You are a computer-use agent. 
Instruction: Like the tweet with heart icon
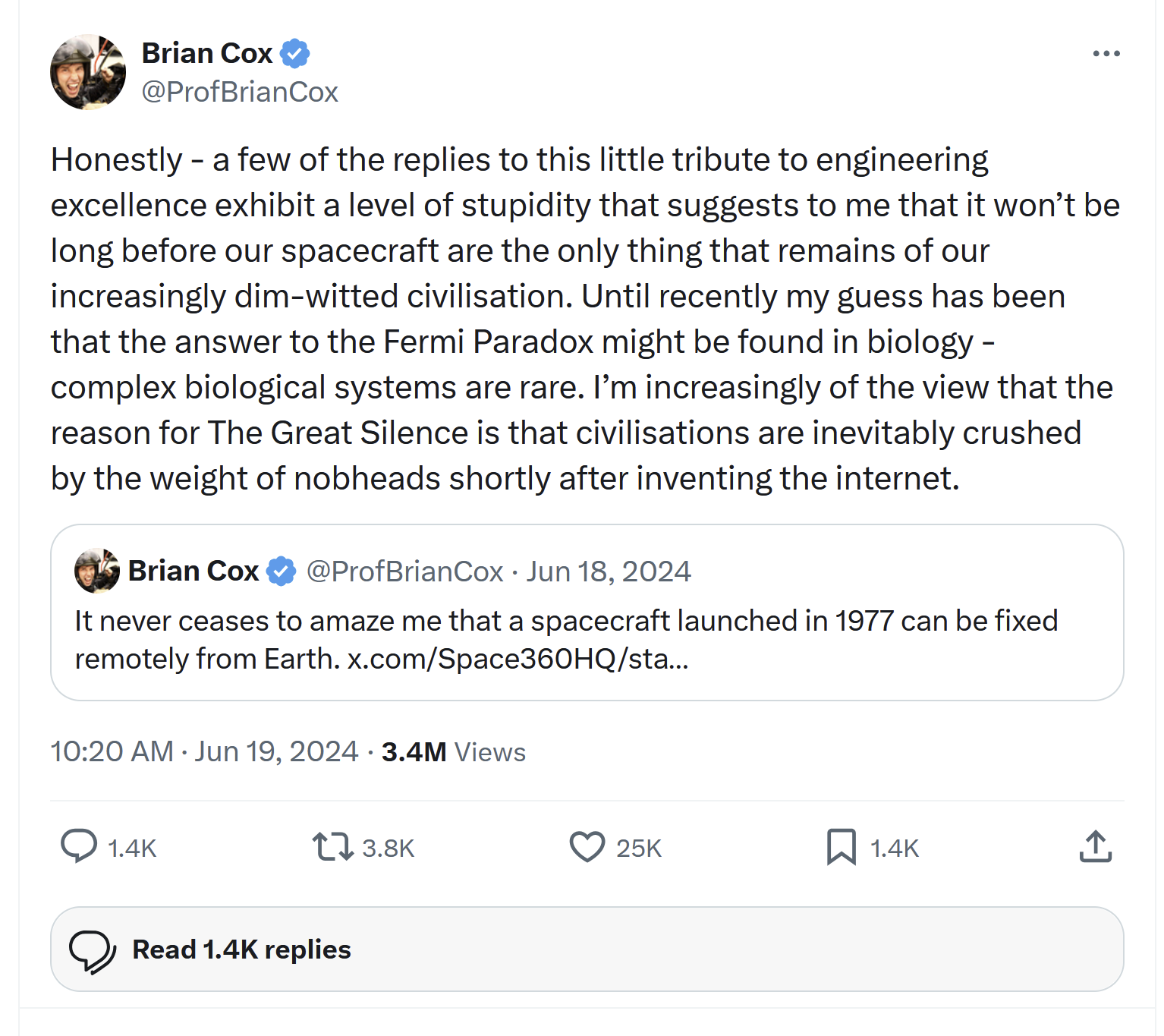coord(587,846)
